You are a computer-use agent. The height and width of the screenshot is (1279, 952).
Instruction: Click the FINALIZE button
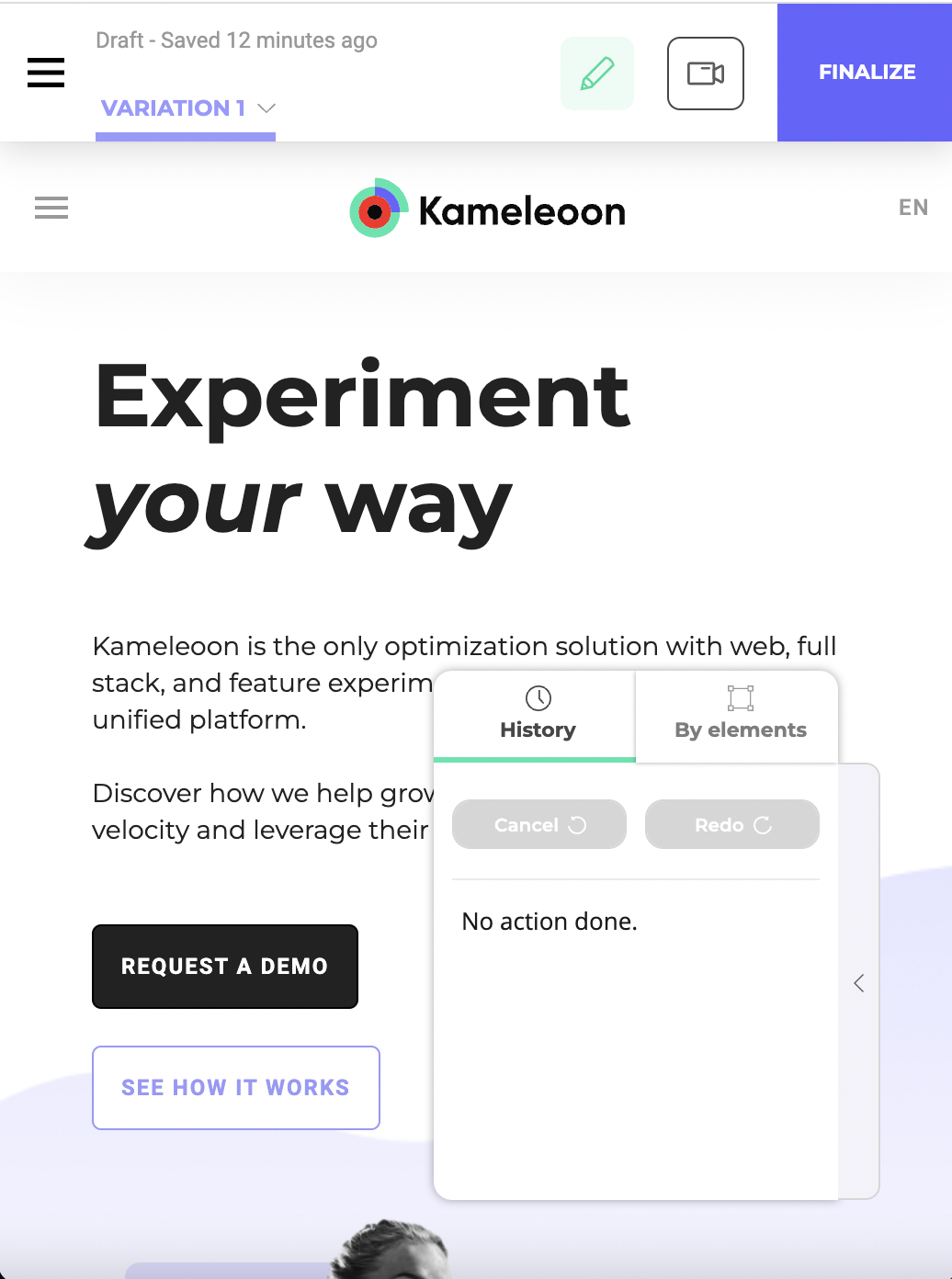865,73
